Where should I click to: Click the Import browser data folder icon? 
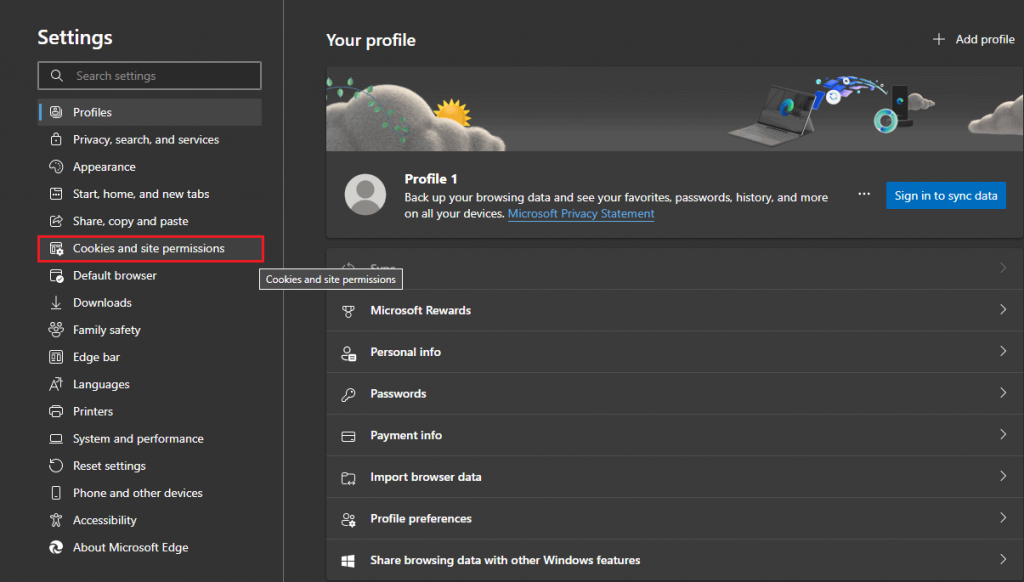click(349, 478)
